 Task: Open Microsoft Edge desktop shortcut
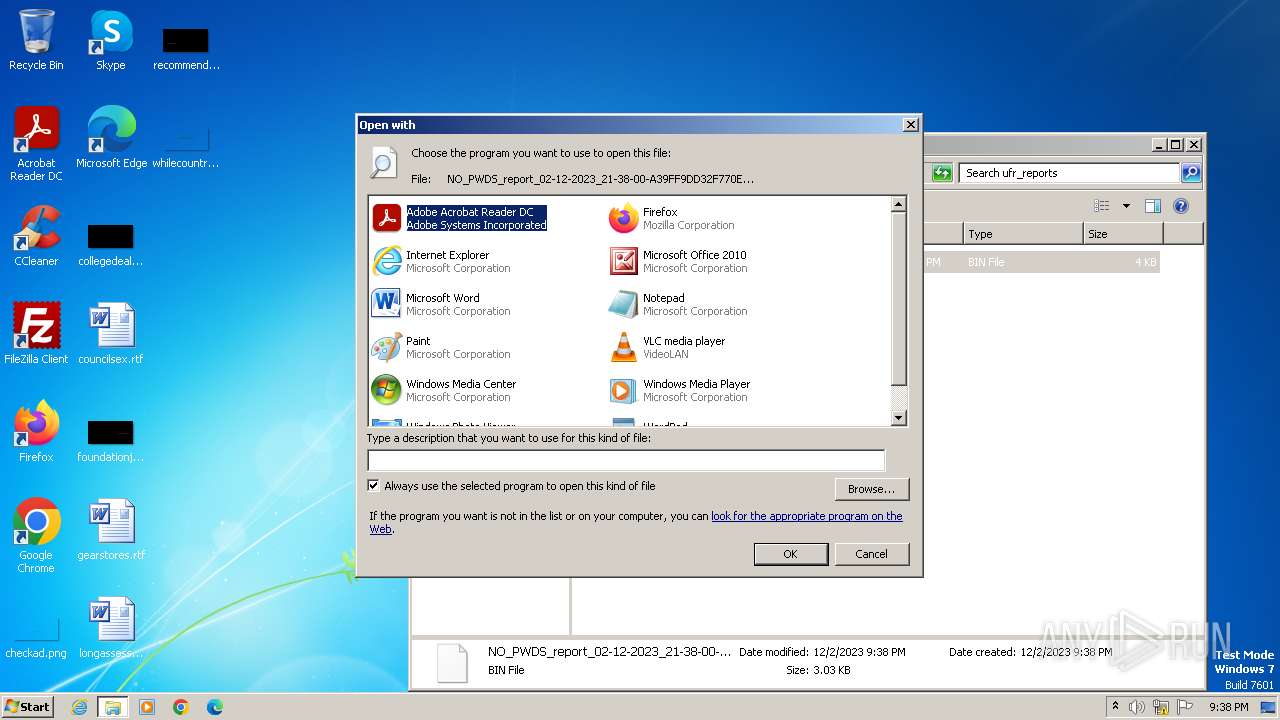click(111, 138)
